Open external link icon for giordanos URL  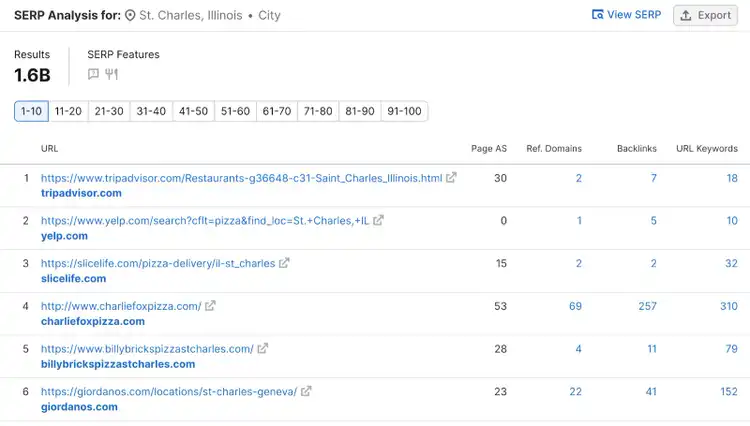pos(306,391)
